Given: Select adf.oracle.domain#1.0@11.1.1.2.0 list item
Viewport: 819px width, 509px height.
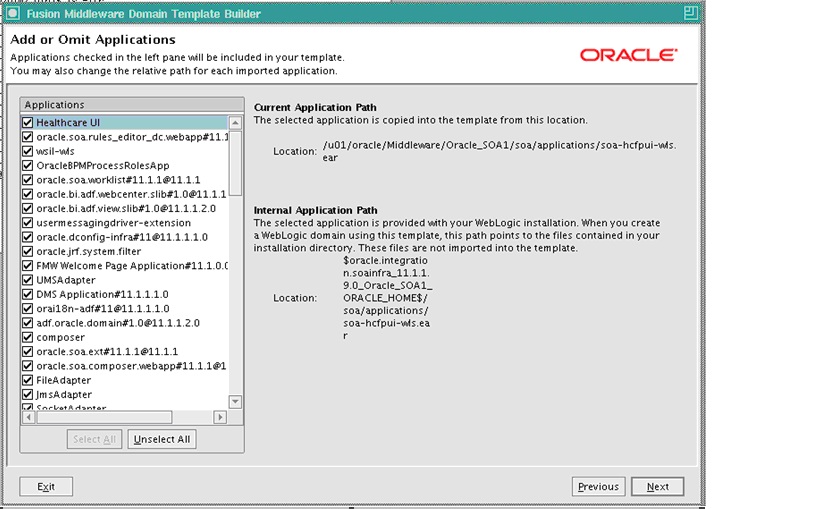Looking at the screenshot, I should pos(118,323).
